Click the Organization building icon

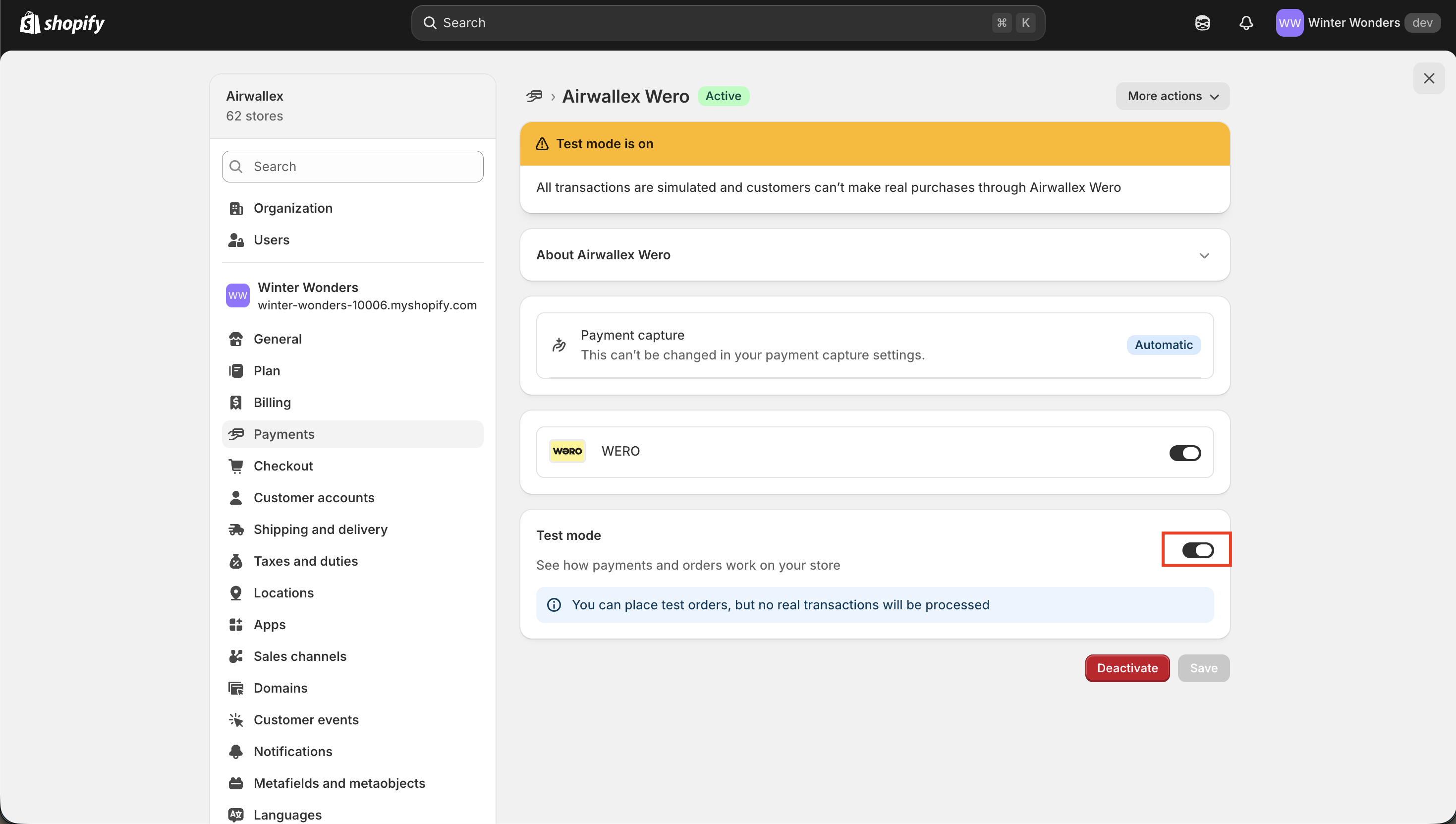pos(236,208)
